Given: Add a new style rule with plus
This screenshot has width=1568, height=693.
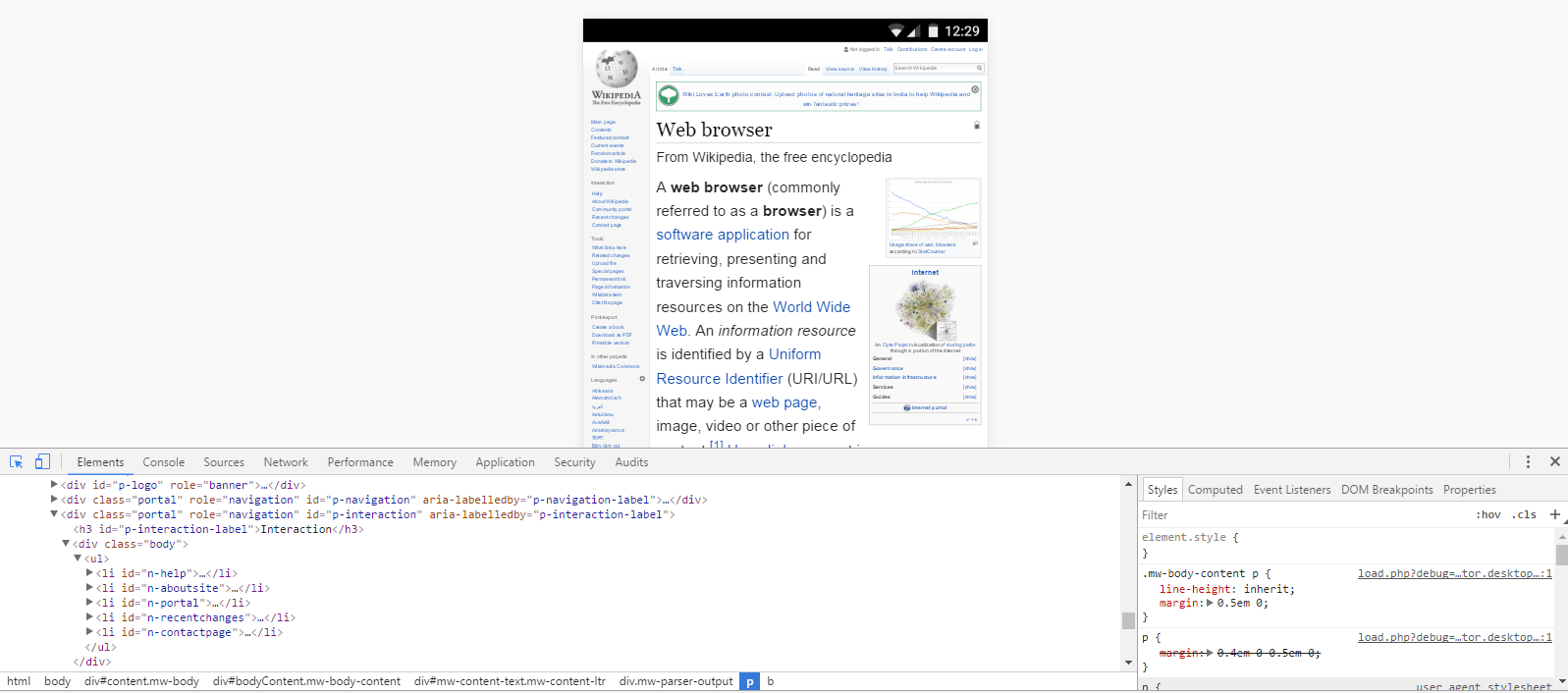Looking at the screenshot, I should 1555,514.
